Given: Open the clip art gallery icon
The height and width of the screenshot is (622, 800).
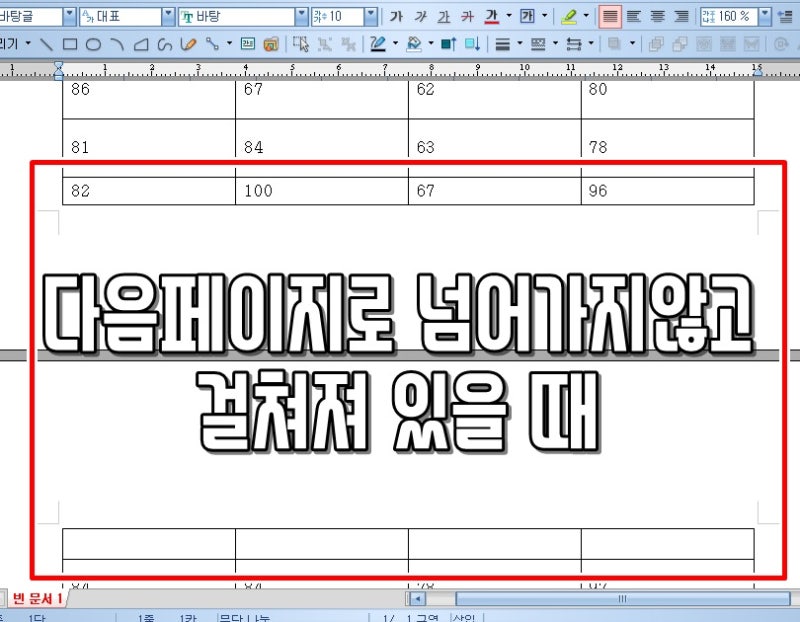Looking at the screenshot, I should [x=271, y=44].
